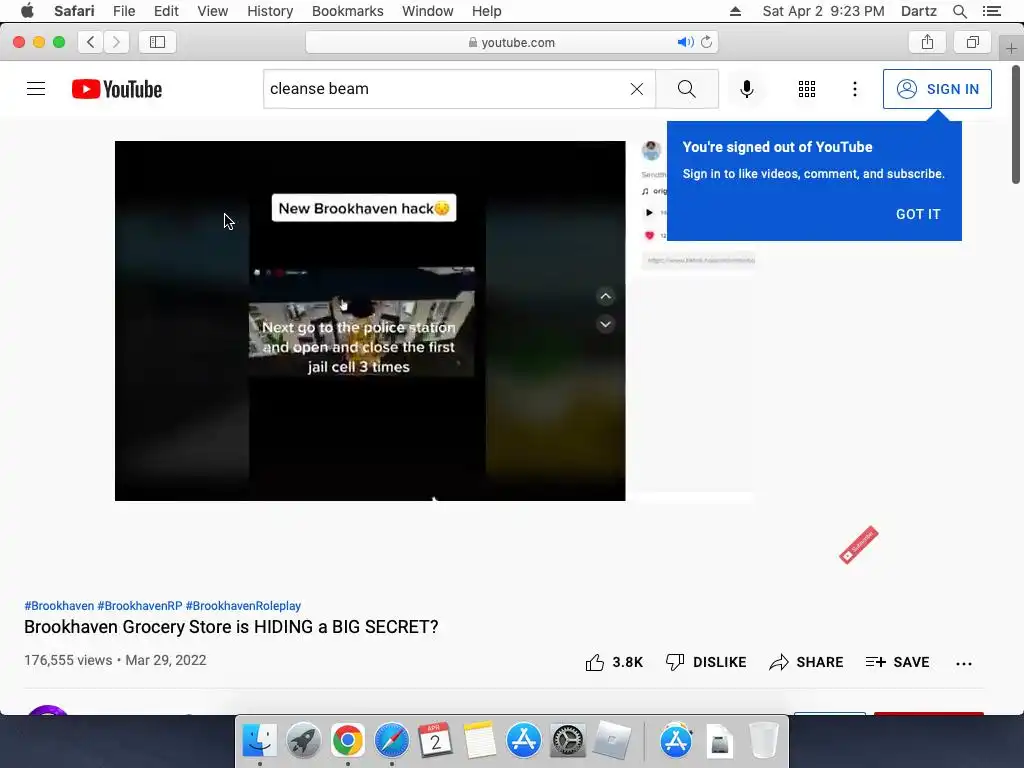Screen dimensions: 1024x768
Task: Click the magnifier search button
Action: coord(686,89)
